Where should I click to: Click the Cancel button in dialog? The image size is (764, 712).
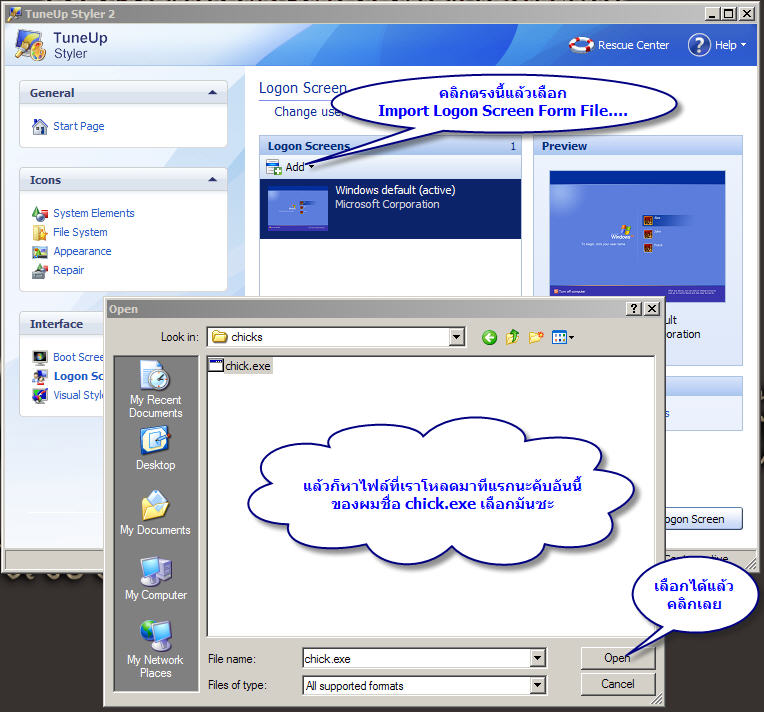click(x=617, y=684)
